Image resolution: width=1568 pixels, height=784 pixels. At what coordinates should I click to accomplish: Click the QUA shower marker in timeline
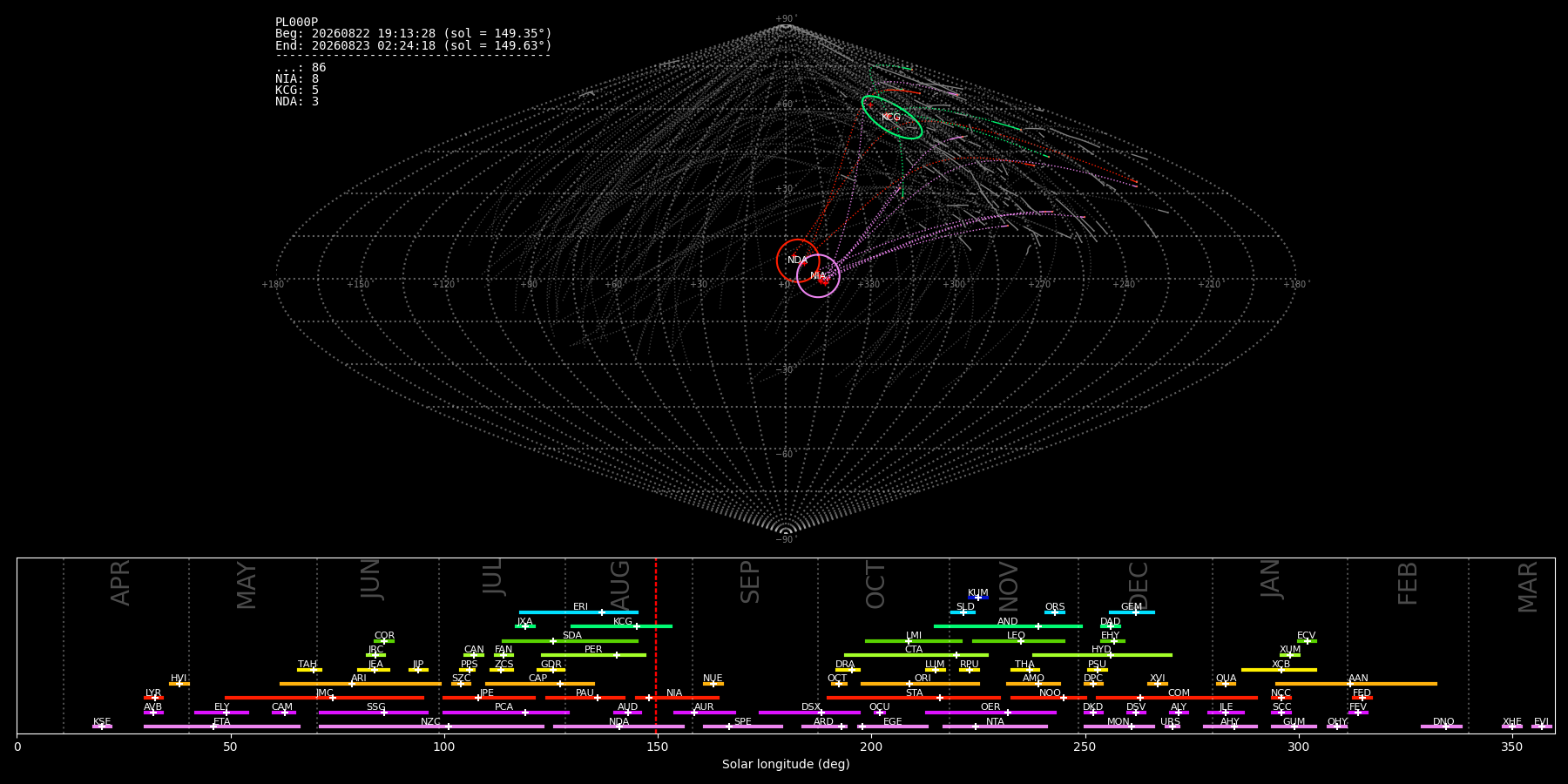[1226, 684]
